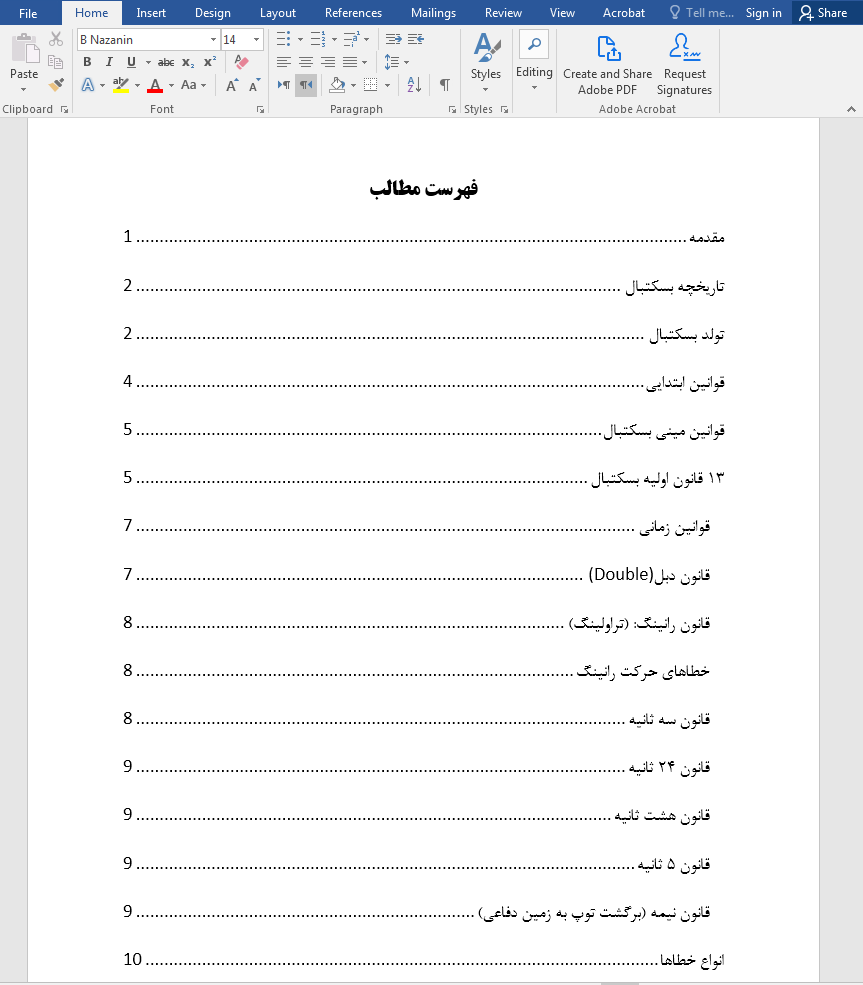Toggle bold formatting
Image resolution: width=863 pixels, height=985 pixels.
[88, 61]
